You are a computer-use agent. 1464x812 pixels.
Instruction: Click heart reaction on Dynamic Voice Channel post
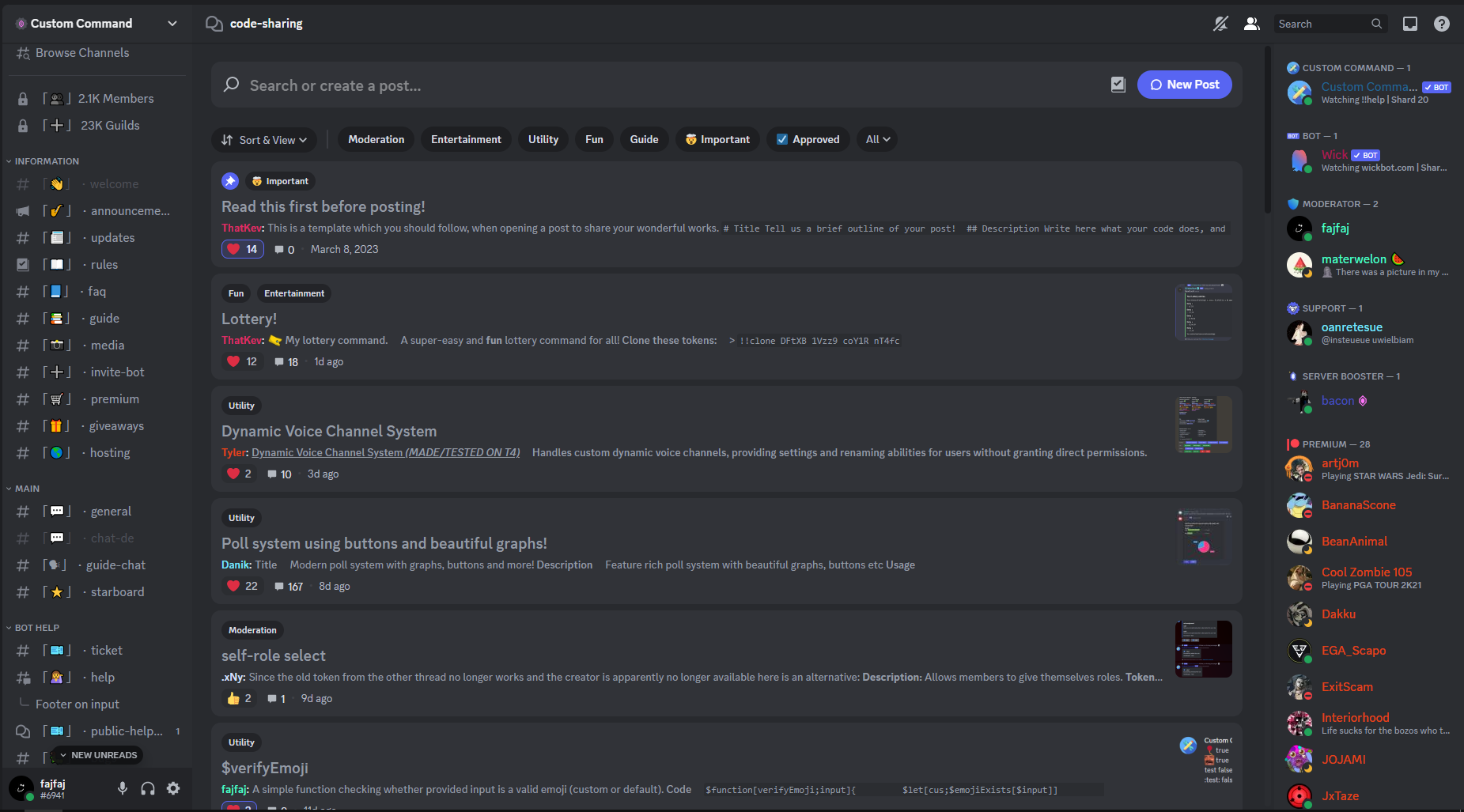(x=239, y=474)
